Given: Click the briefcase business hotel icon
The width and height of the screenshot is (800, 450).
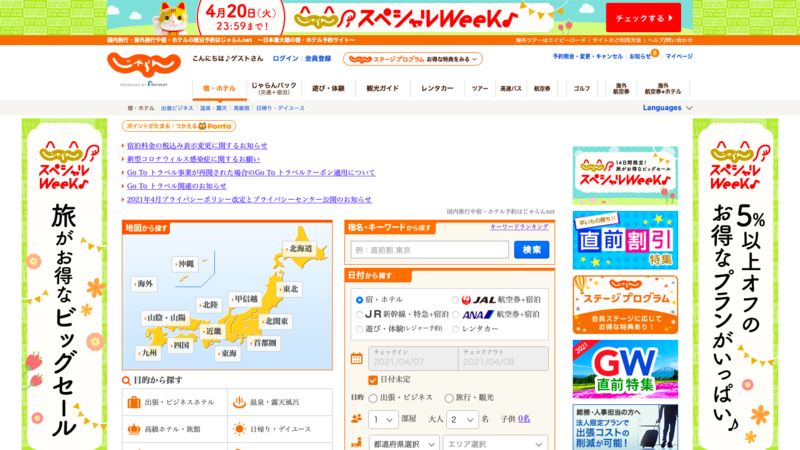Looking at the screenshot, I should point(134,402).
